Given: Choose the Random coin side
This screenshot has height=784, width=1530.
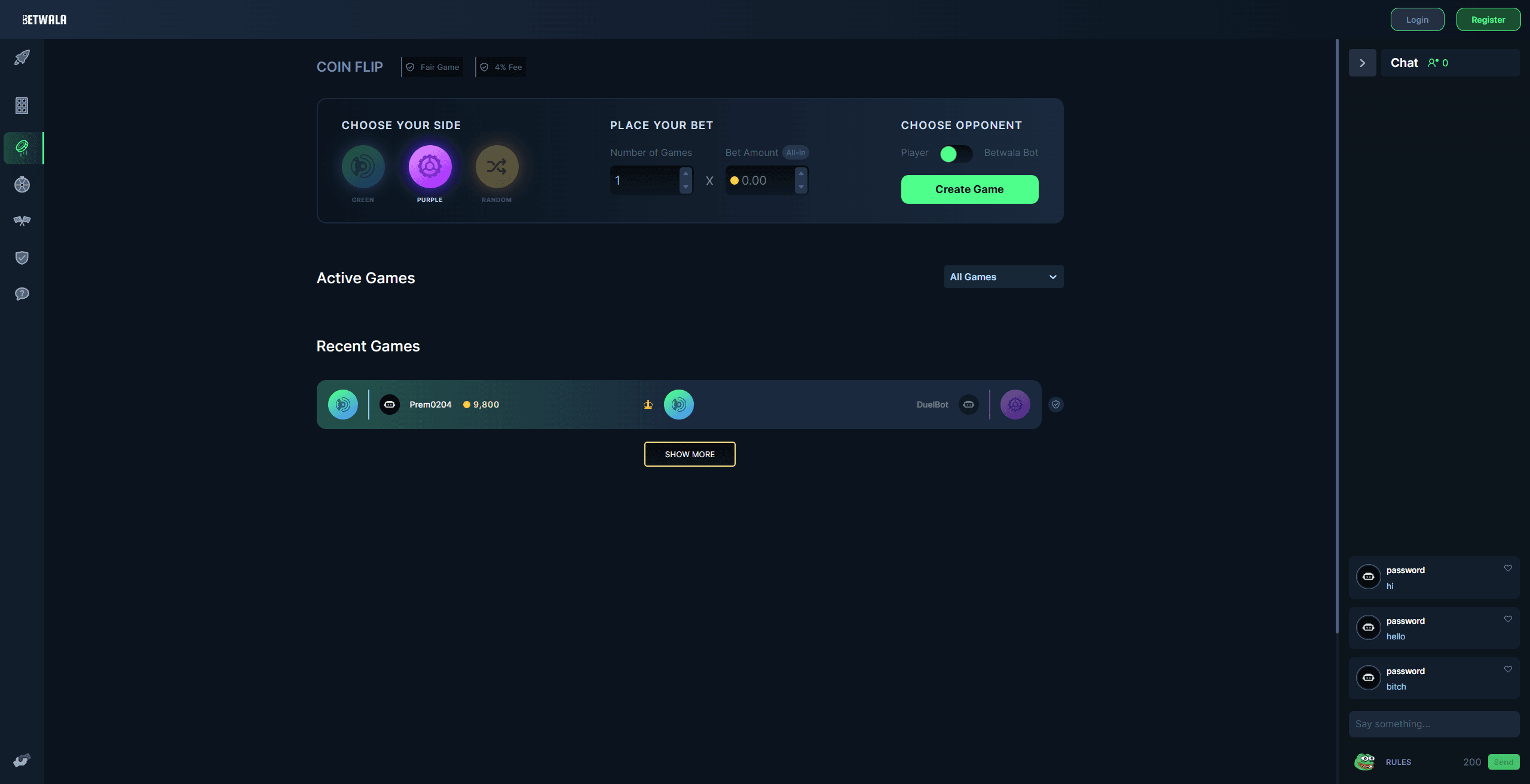Looking at the screenshot, I should click(x=497, y=167).
